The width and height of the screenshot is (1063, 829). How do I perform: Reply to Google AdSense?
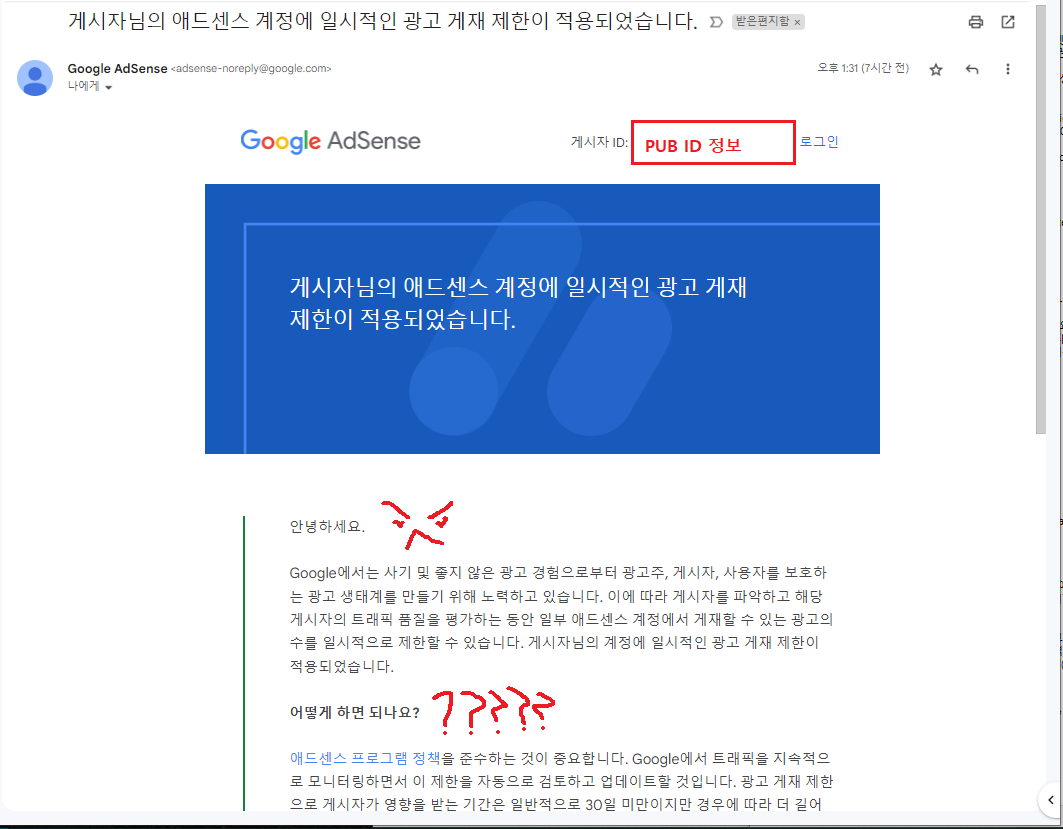point(971,68)
